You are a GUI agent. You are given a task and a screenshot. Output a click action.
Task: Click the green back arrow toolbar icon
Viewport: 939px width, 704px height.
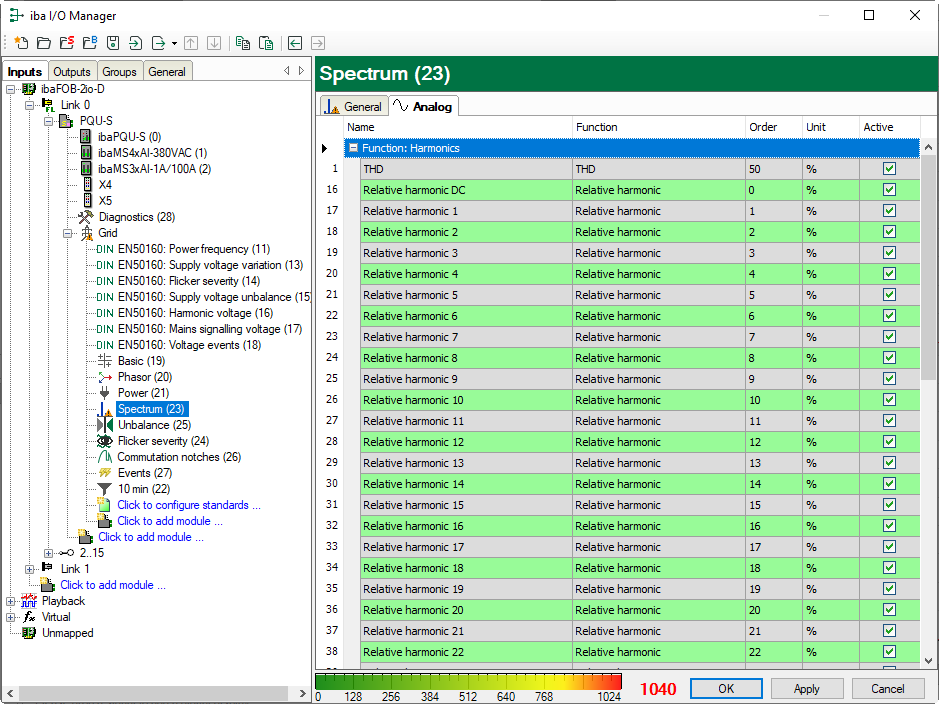click(x=295, y=43)
